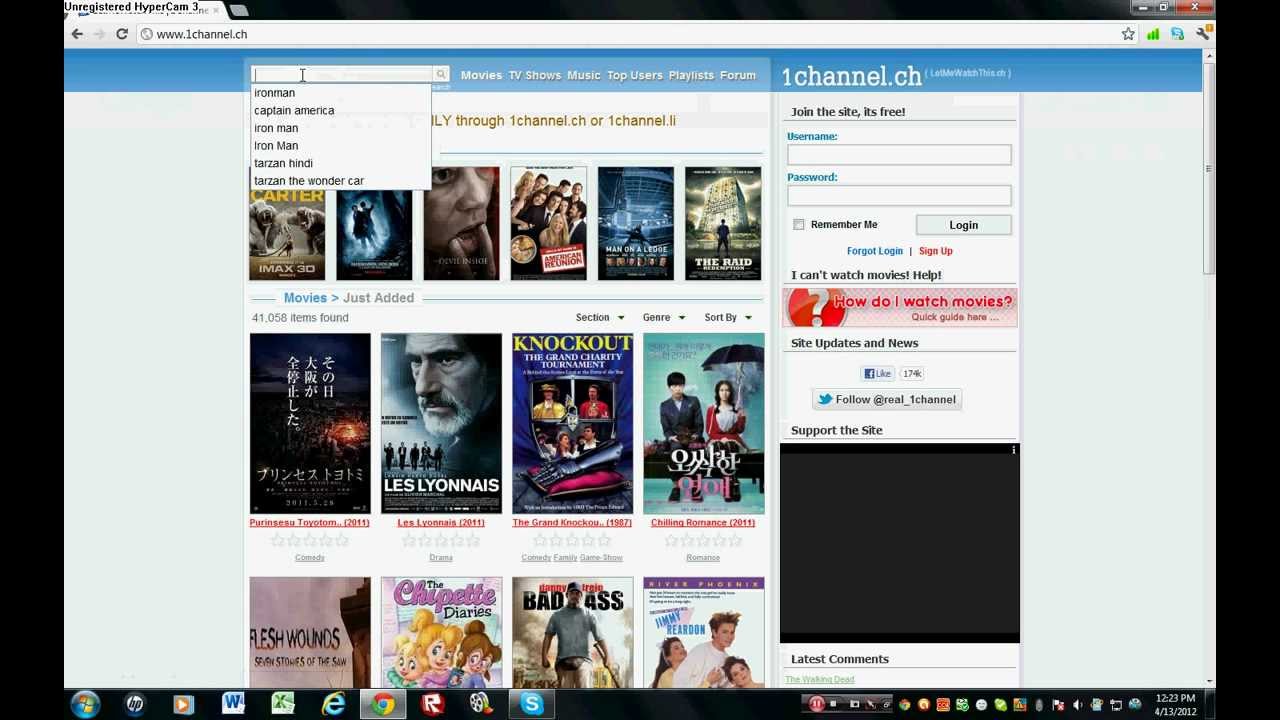Open Chrome wrench settings menu
The width and height of the screenshot is (1280, 720).
pyautogui.click(x=1202, y=34)
